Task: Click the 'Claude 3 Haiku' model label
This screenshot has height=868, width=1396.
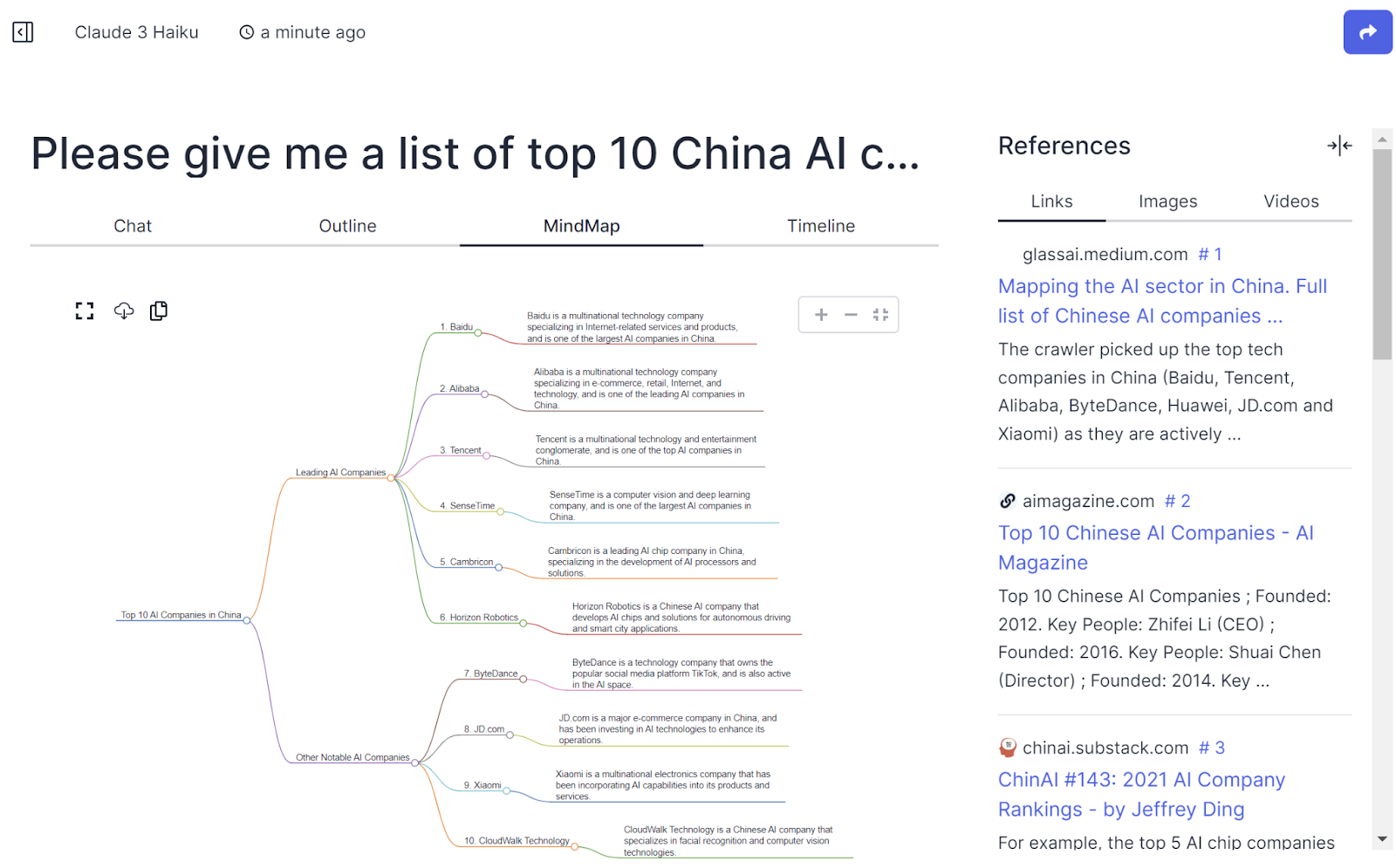Action: (x=137, y=32)
